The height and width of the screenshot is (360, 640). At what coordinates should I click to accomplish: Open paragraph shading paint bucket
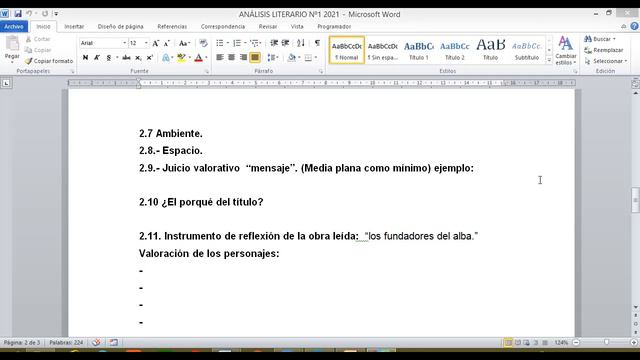tap(291, 58)
